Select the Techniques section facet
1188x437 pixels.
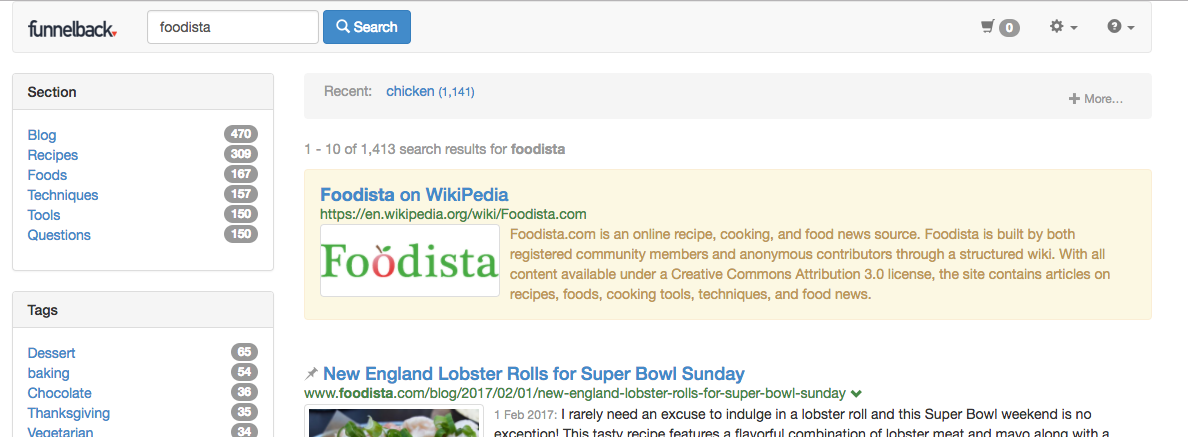[x=63, y=195]
